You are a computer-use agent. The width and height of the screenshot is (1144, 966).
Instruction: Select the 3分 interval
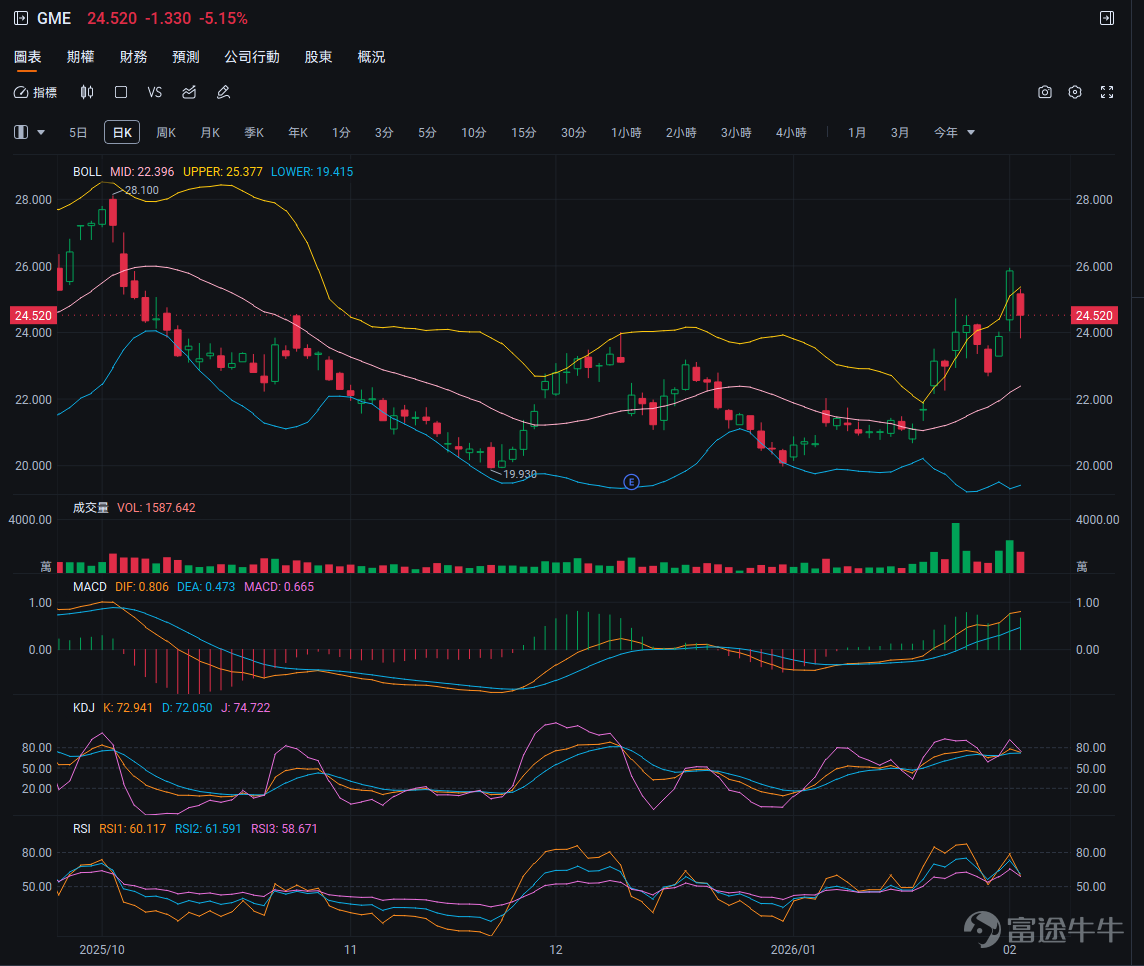point(384,133)
